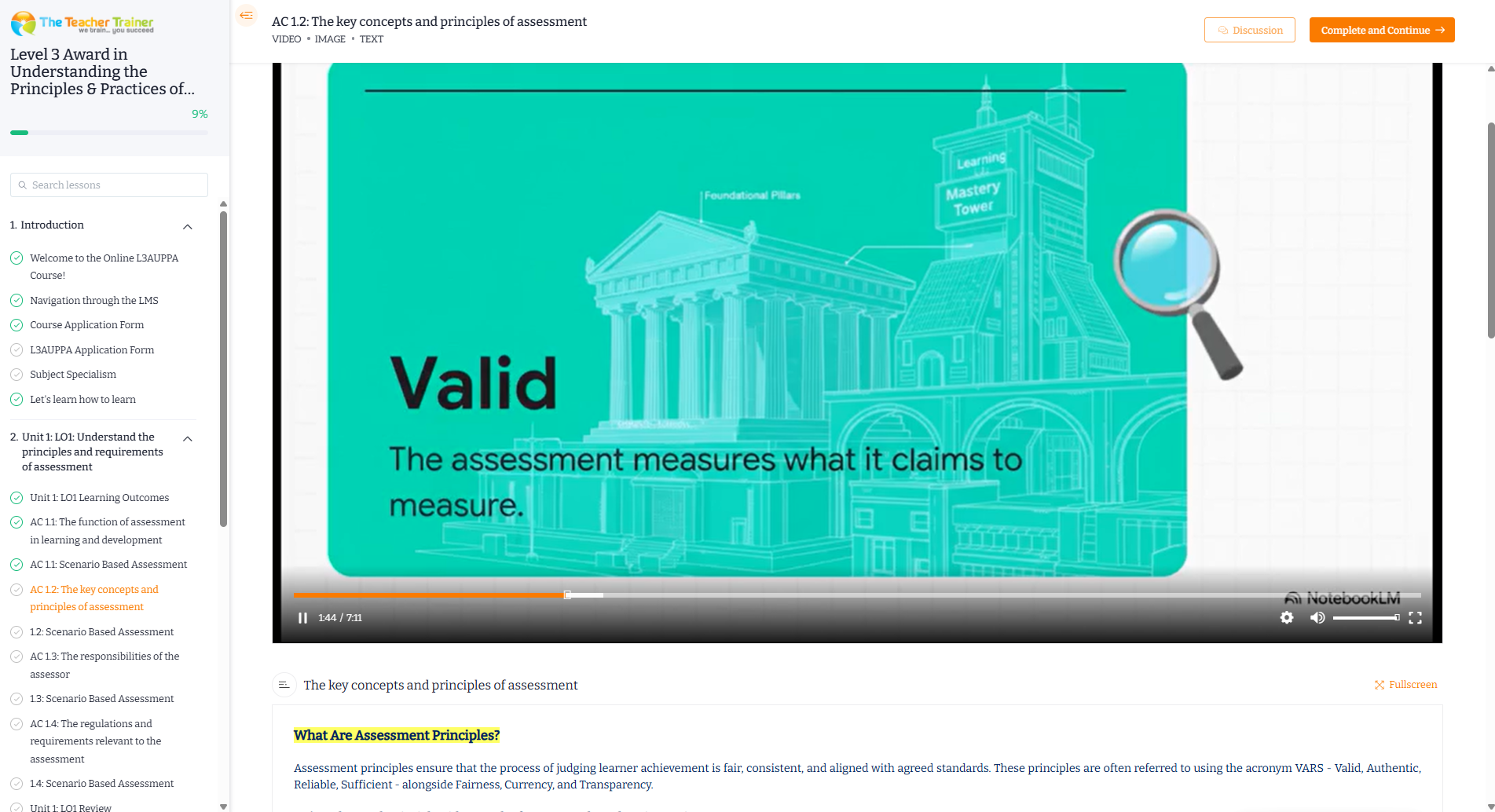Open Unit 1: LO1 Learning Outcomes lesson
Screen dimensions: 1495x812
[x=99, y=498]
